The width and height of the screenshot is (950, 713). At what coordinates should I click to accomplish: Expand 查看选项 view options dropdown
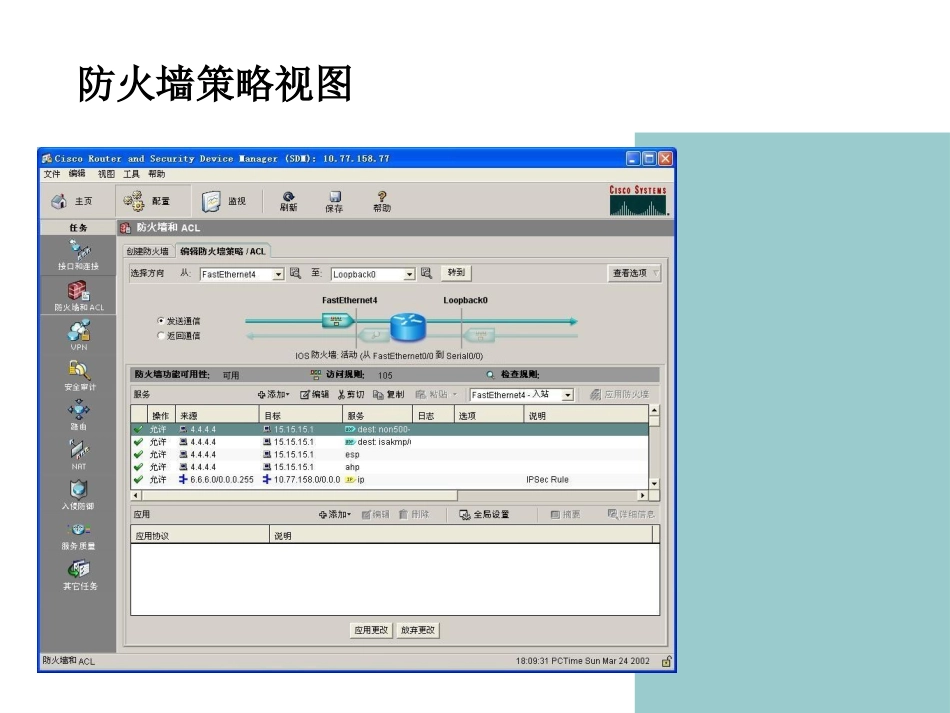pyautogui.click(x=634, y=273)
